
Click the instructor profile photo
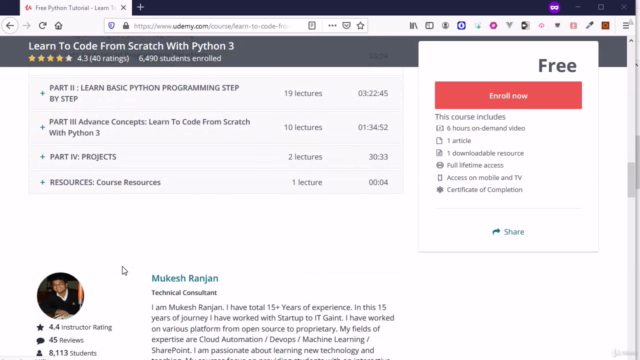(x=60, y=296)
